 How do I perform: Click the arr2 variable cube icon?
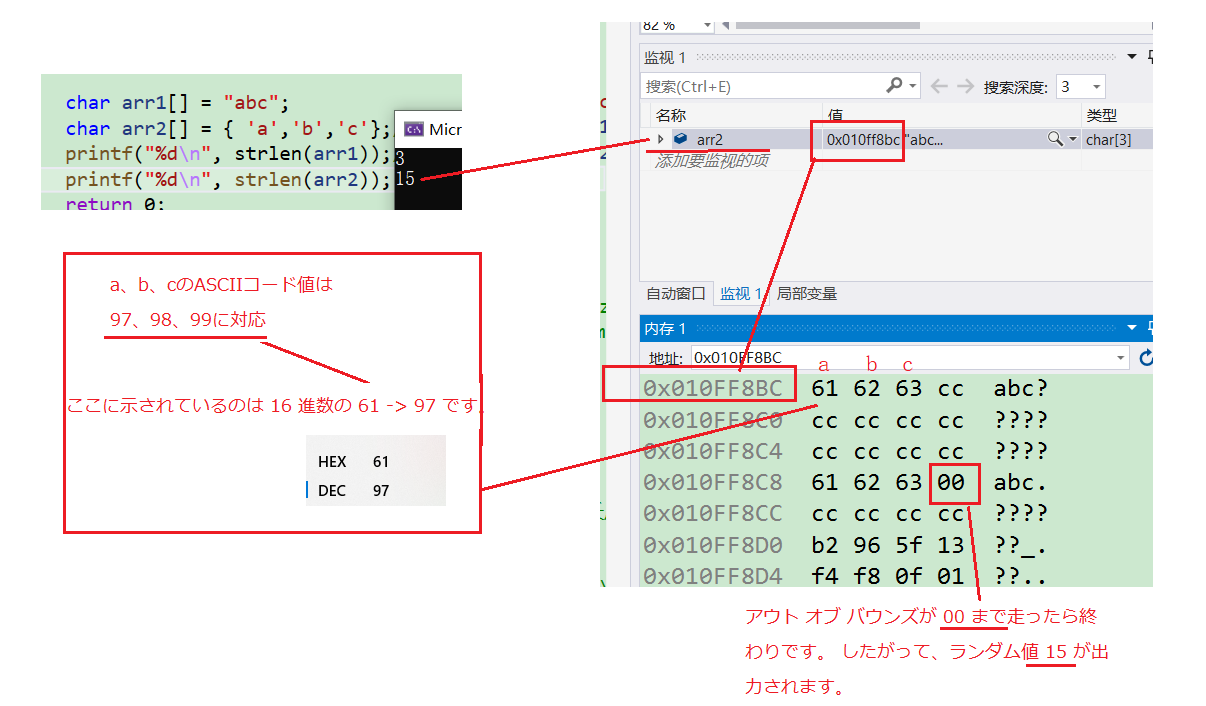[x=681, y=140]
